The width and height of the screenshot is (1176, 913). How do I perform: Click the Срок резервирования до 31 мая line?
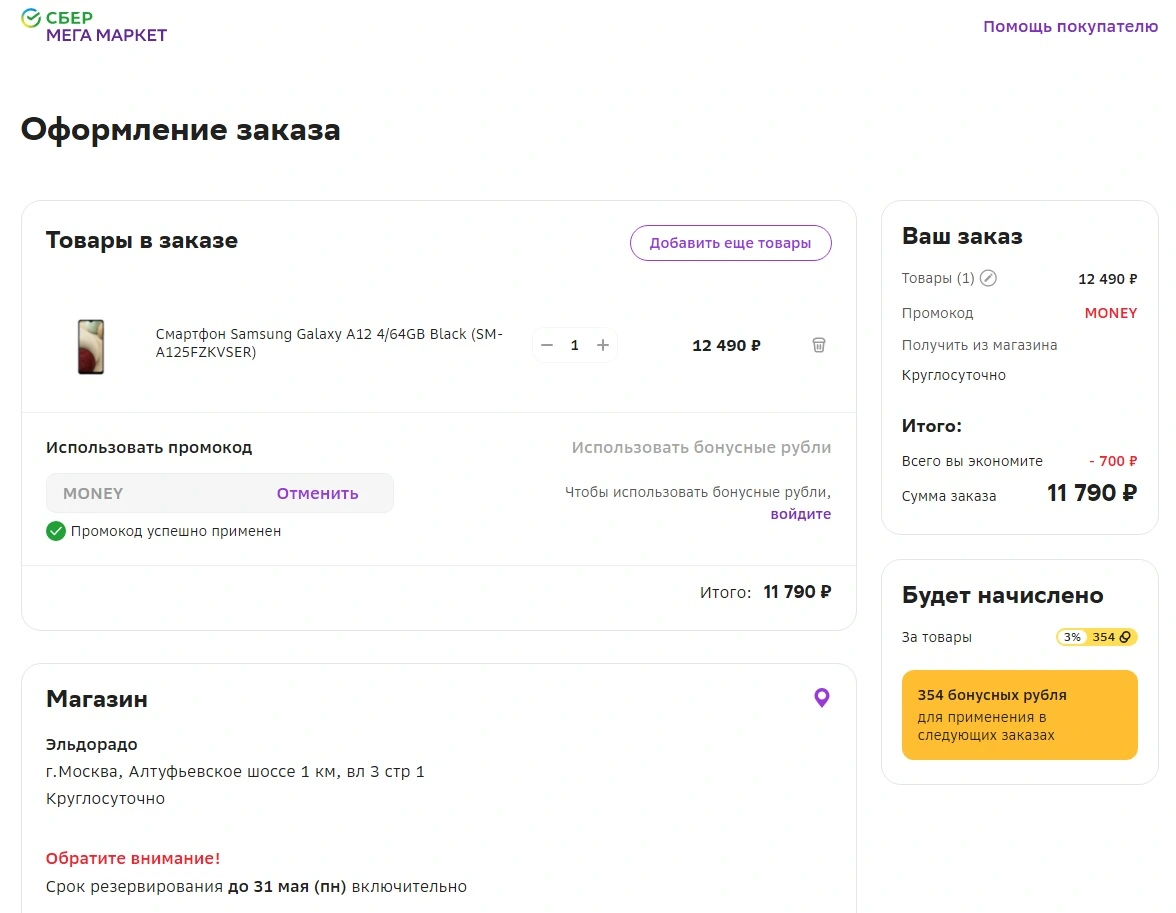point(256,887)
